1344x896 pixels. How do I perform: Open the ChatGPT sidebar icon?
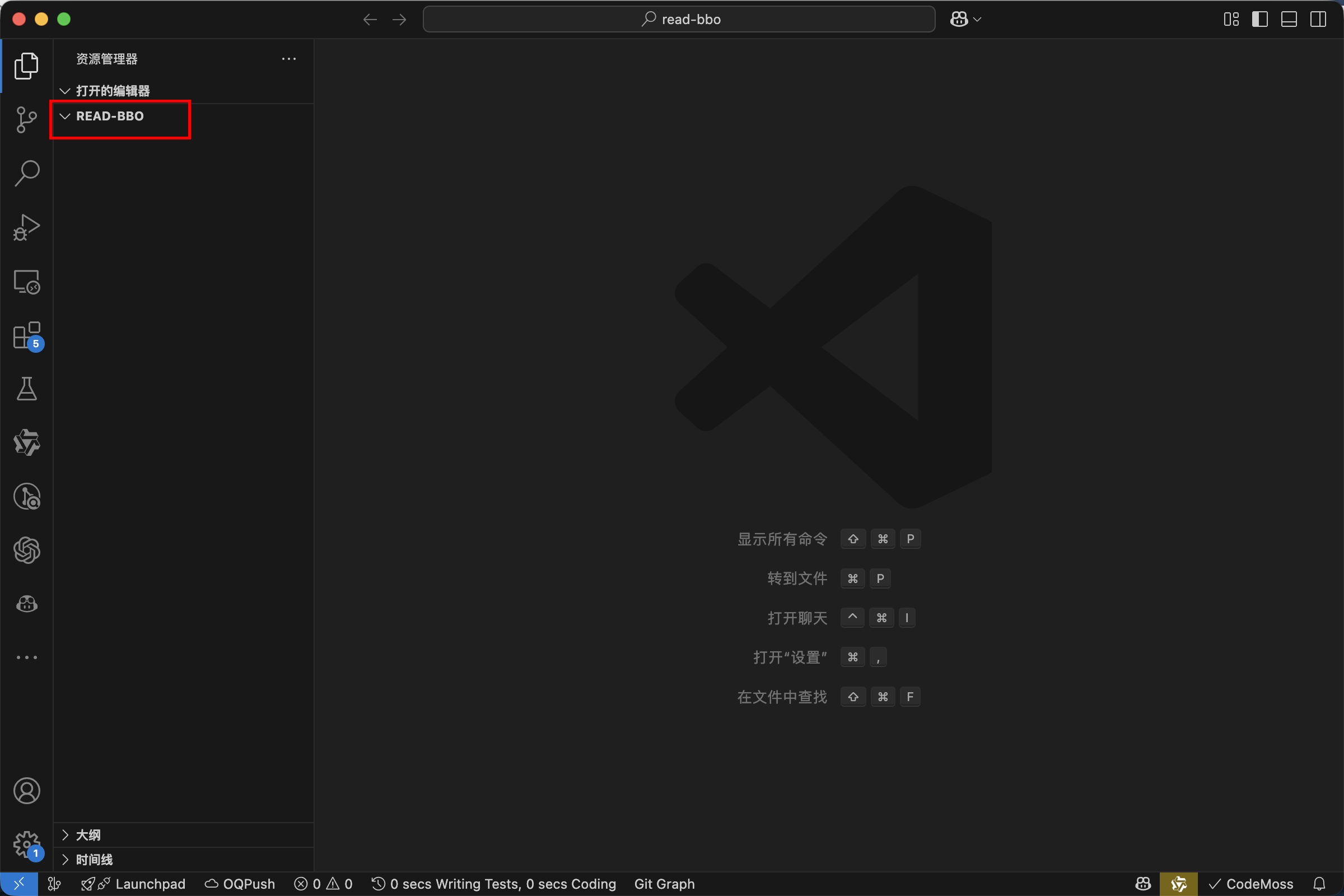coord(26,550)
